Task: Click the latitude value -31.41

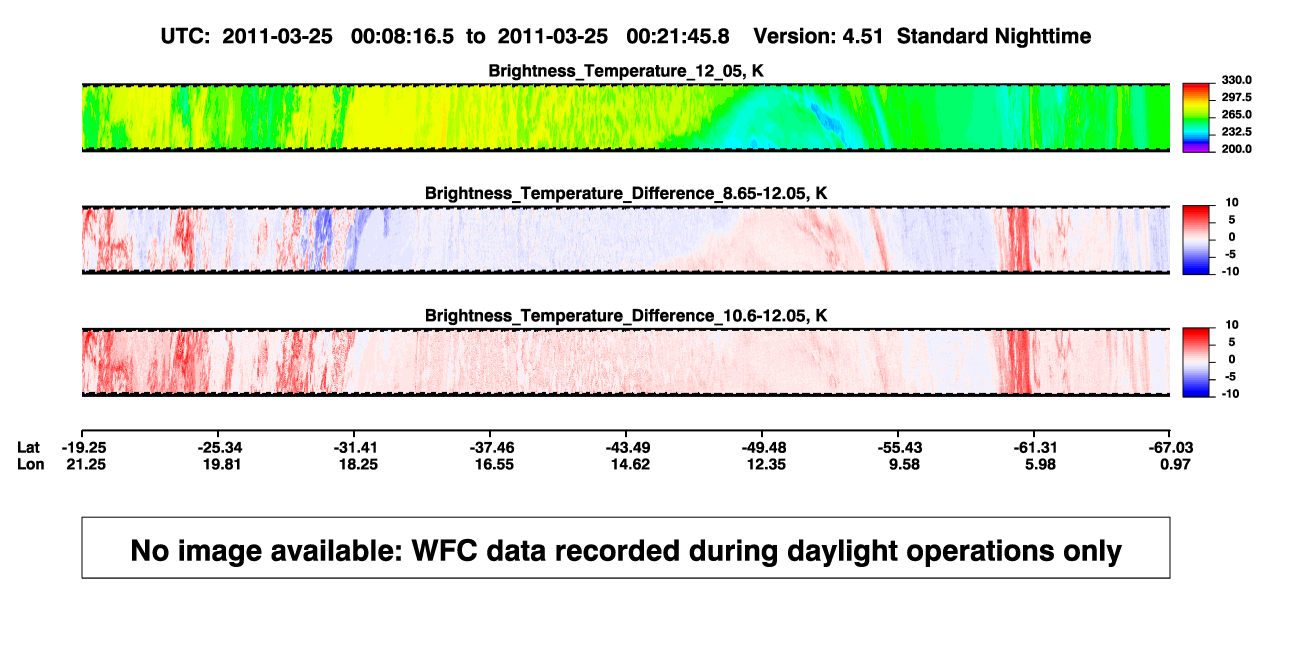Action: [357, 447]
